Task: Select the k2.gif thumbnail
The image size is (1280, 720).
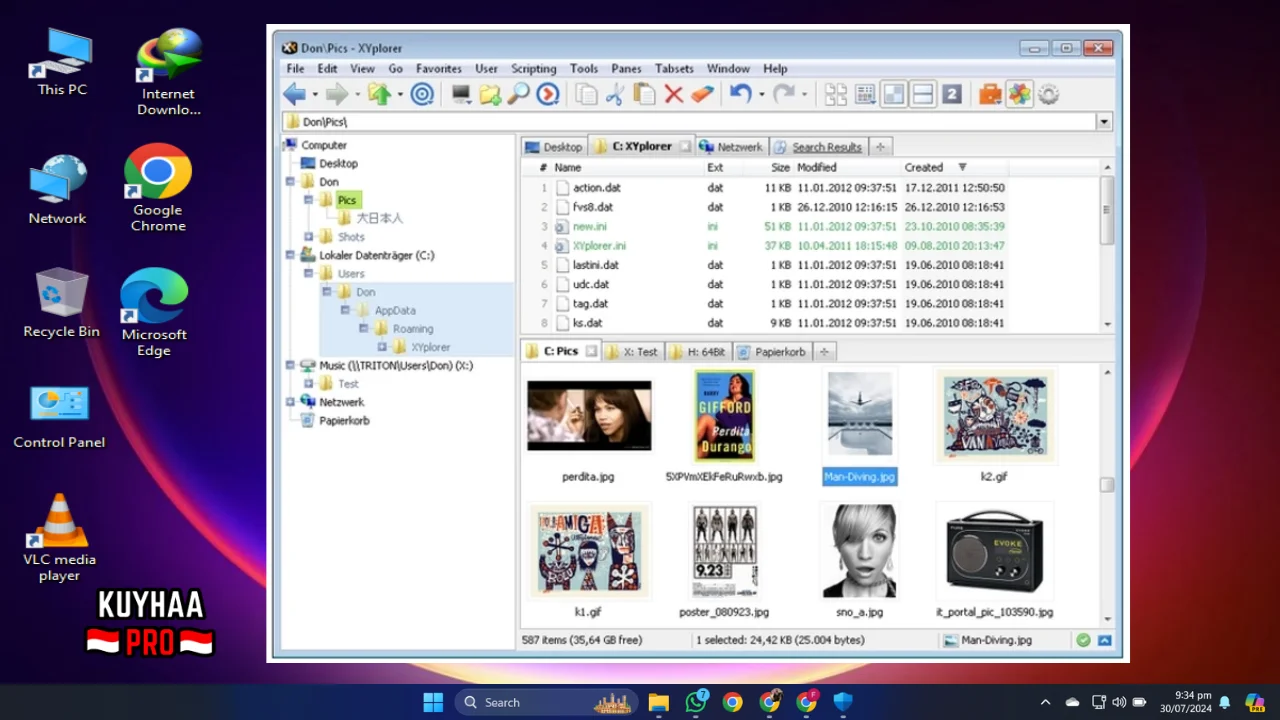Action: point(995,416)
